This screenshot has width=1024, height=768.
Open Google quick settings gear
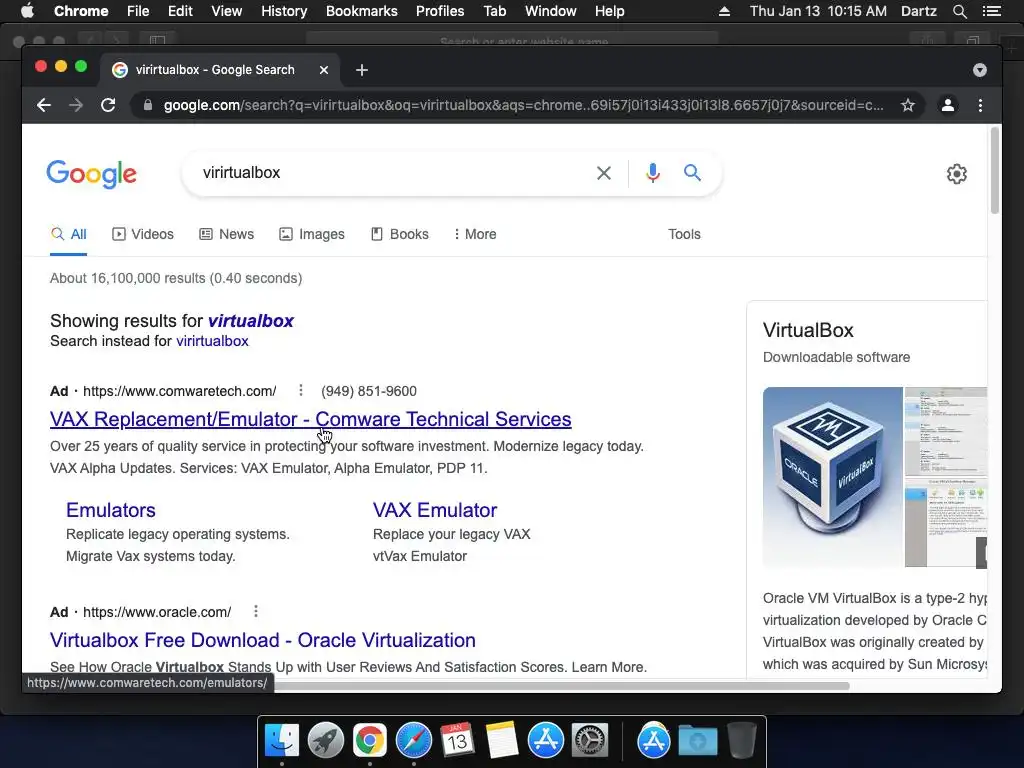pos(957,174)
